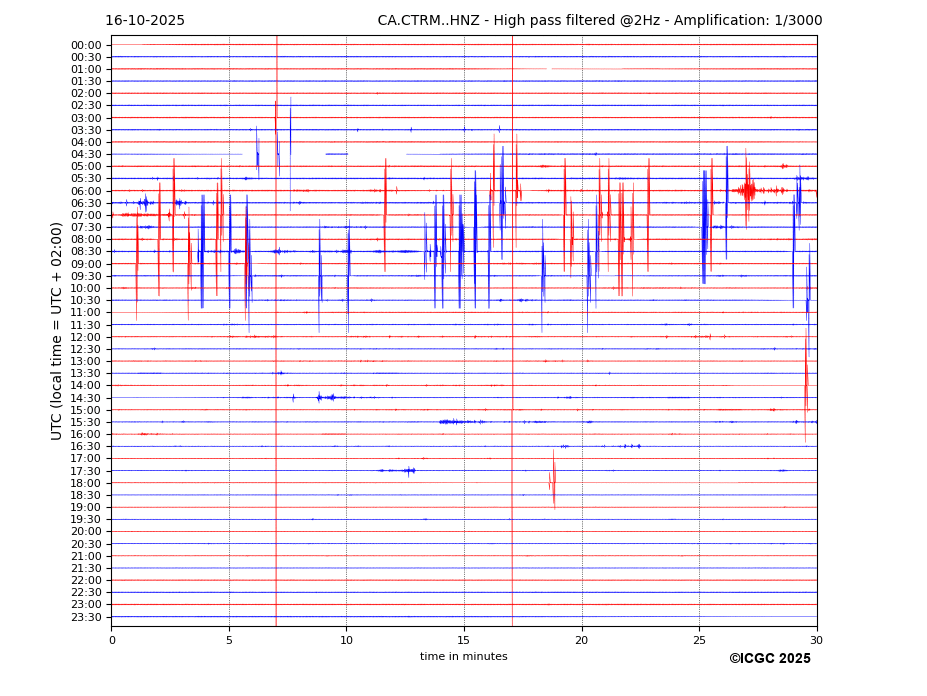
Task: Select the 06:00 row label
Action: point(85,191)
